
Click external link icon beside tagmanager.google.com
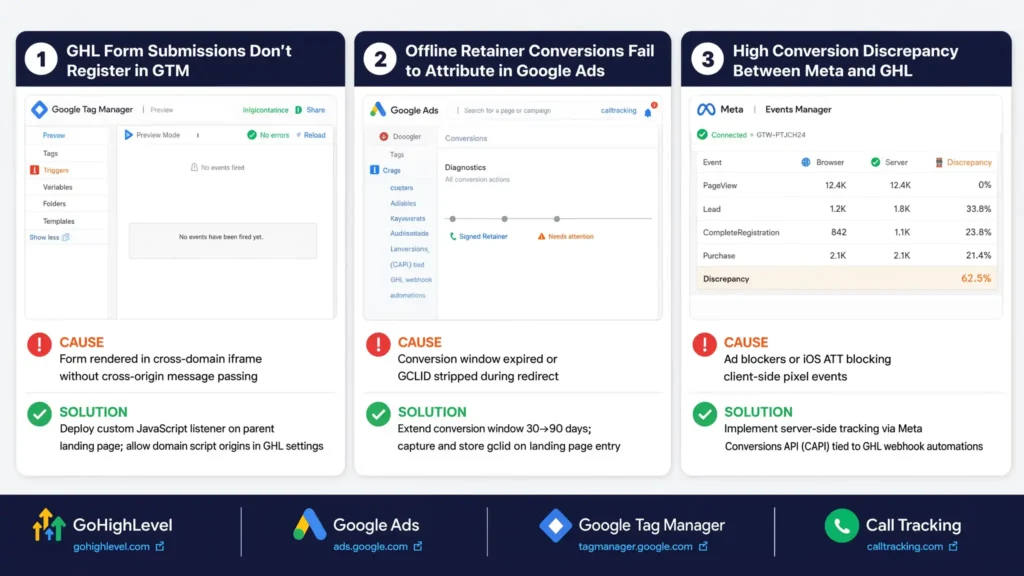pyautogui.click(x=703, y=546)
